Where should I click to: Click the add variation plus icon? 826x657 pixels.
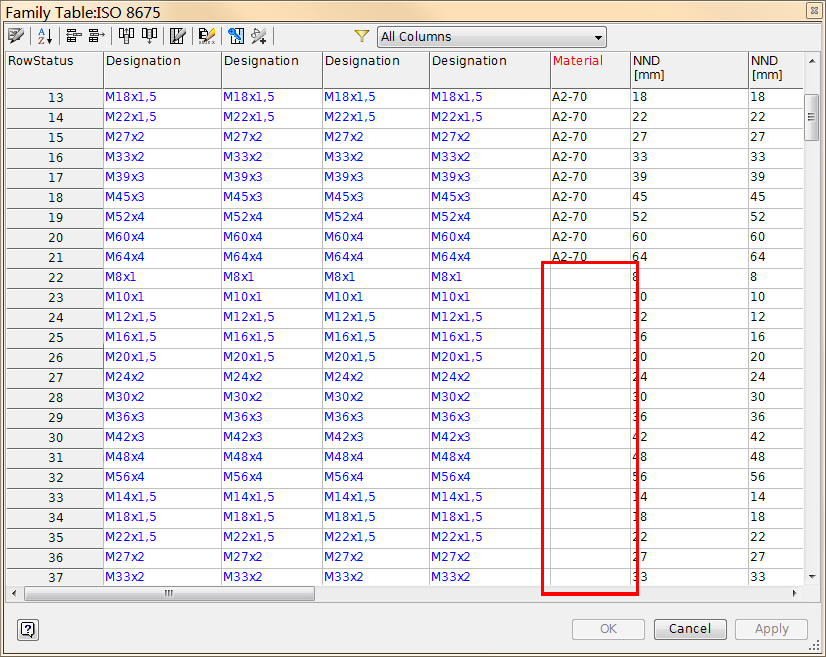(x=259, y=36)
